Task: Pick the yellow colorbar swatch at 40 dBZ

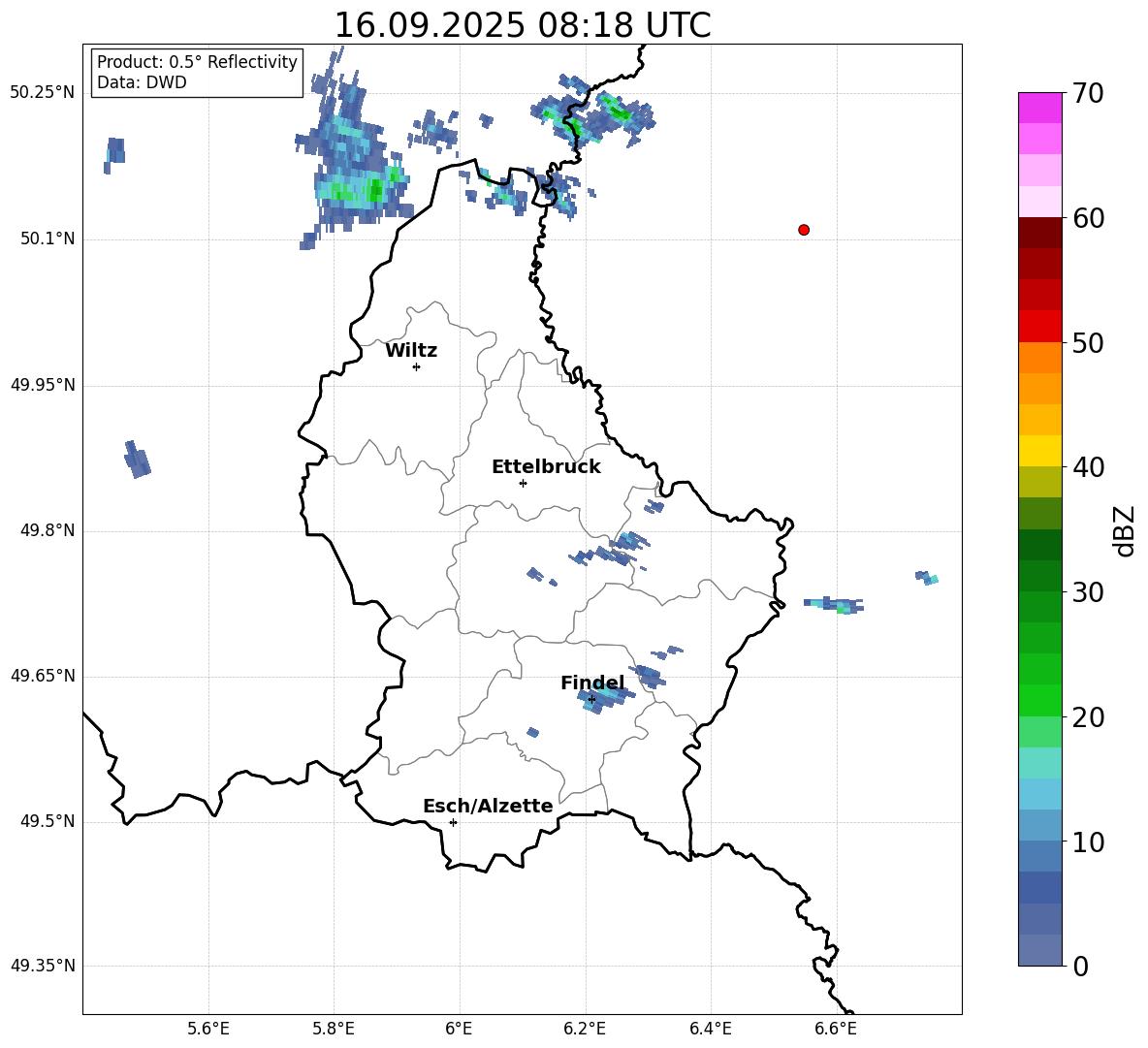Action: pyautogui.click(x=1040, y=451)
